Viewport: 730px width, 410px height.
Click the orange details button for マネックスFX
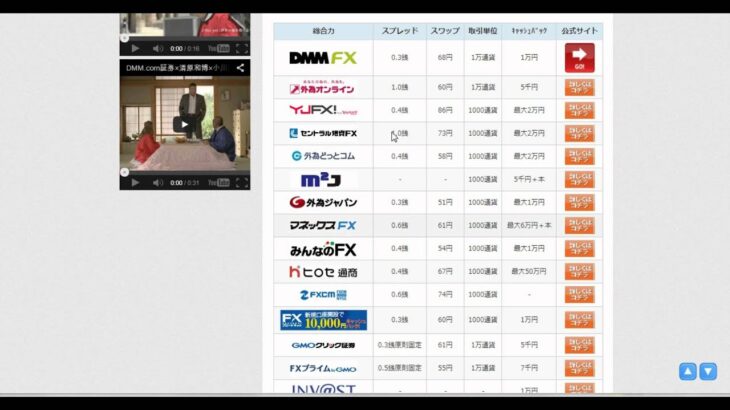(x=578, y=225)
